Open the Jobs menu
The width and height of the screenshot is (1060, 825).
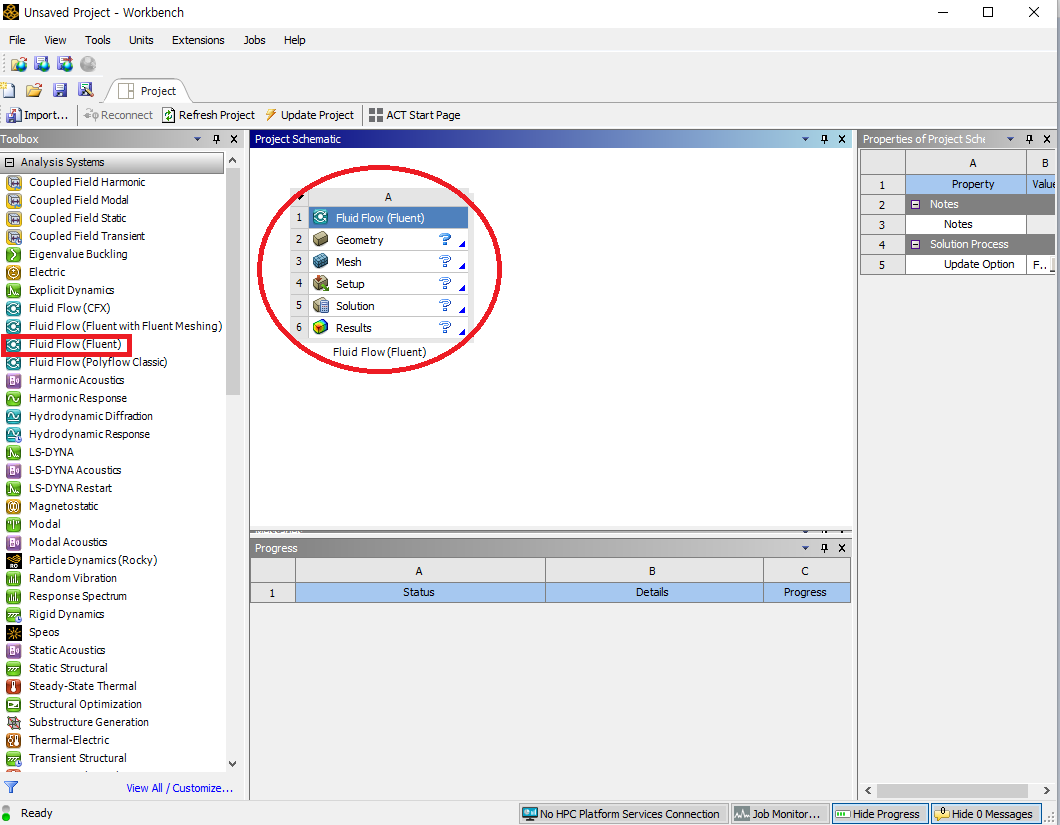pyautogui.click(x=254, y=40)
